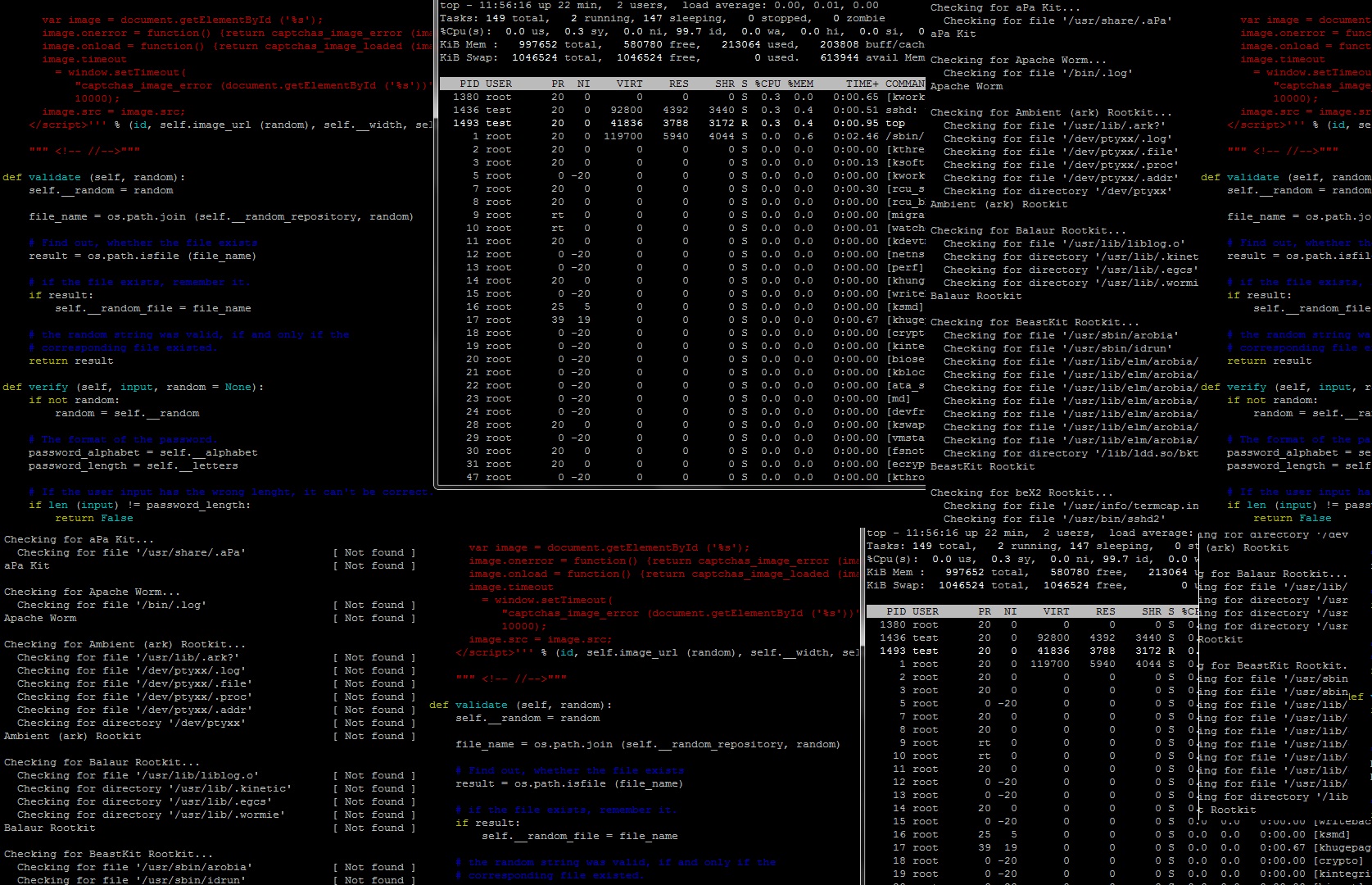Click Not found result for '/usr/lib/.wormie'

pyautogui.click(x=374, y=815)
